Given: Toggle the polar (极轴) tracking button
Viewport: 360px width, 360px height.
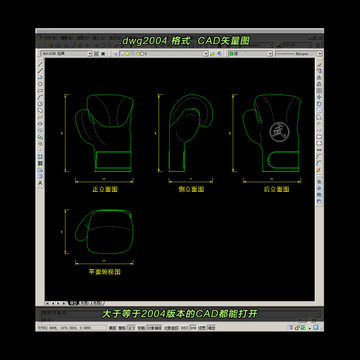Looking at the screenshot, I should coord(141,328).
